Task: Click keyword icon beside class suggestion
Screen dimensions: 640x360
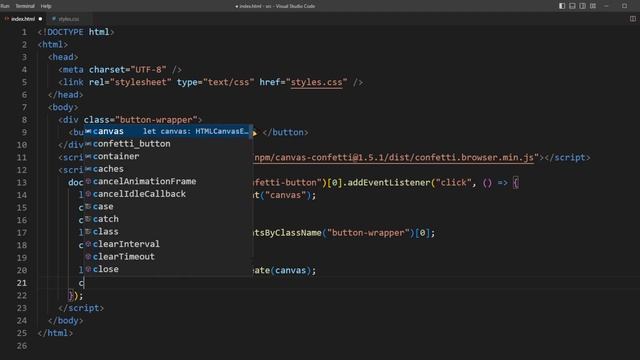Action: pyautogui.click(x=88, y=231)
